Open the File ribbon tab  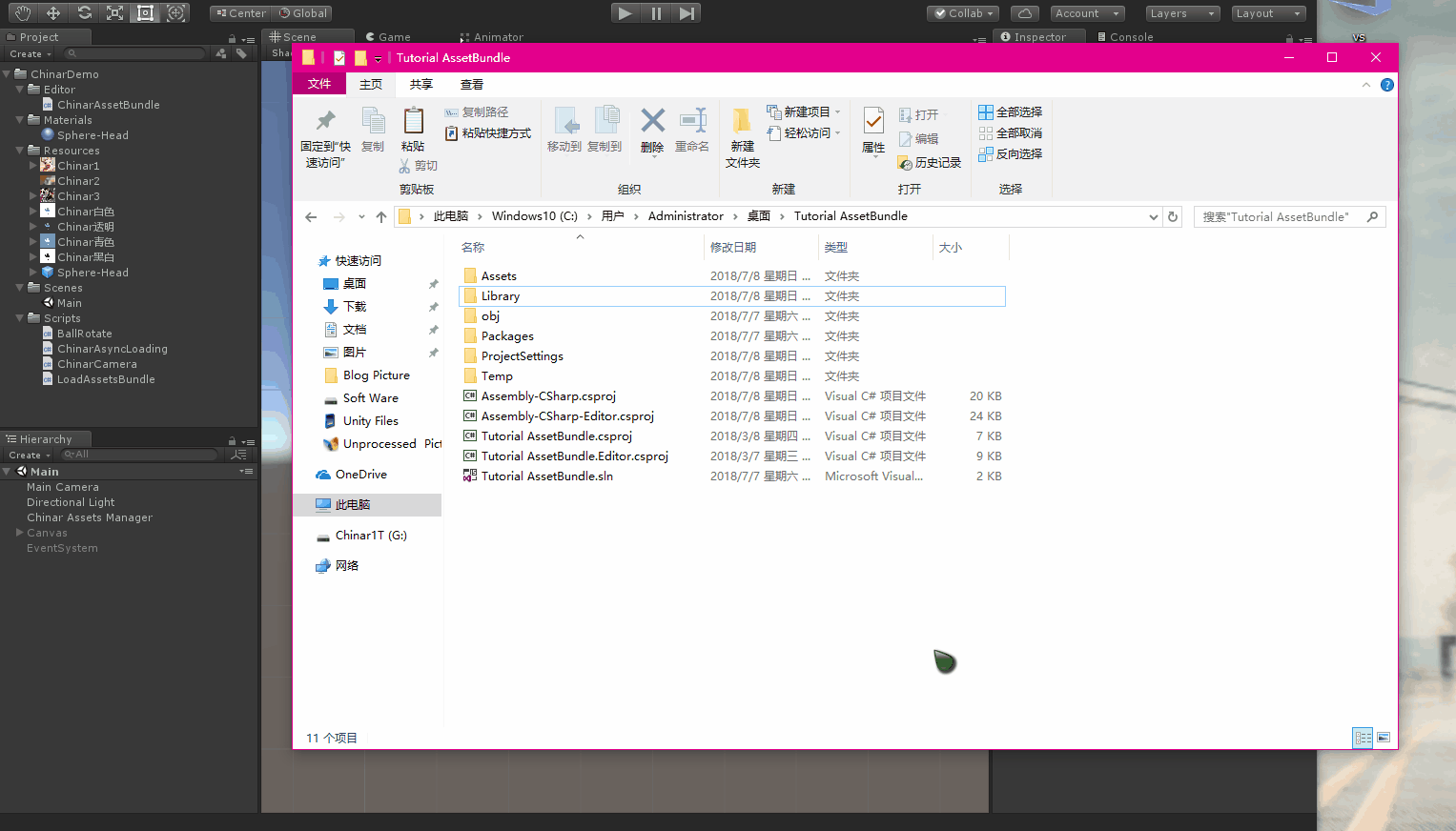[319, 85]
